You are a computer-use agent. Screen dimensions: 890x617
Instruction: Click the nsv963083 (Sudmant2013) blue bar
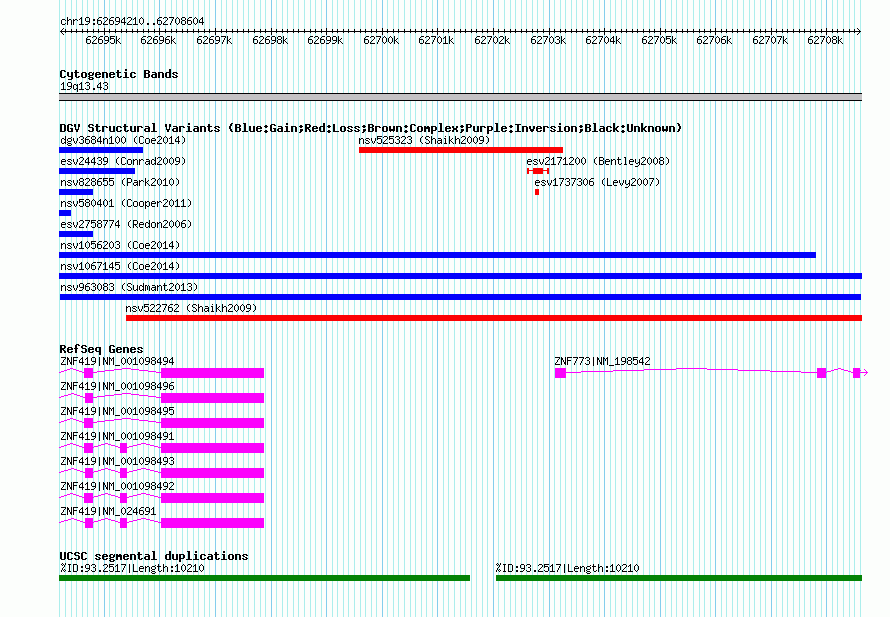point(460,297)
